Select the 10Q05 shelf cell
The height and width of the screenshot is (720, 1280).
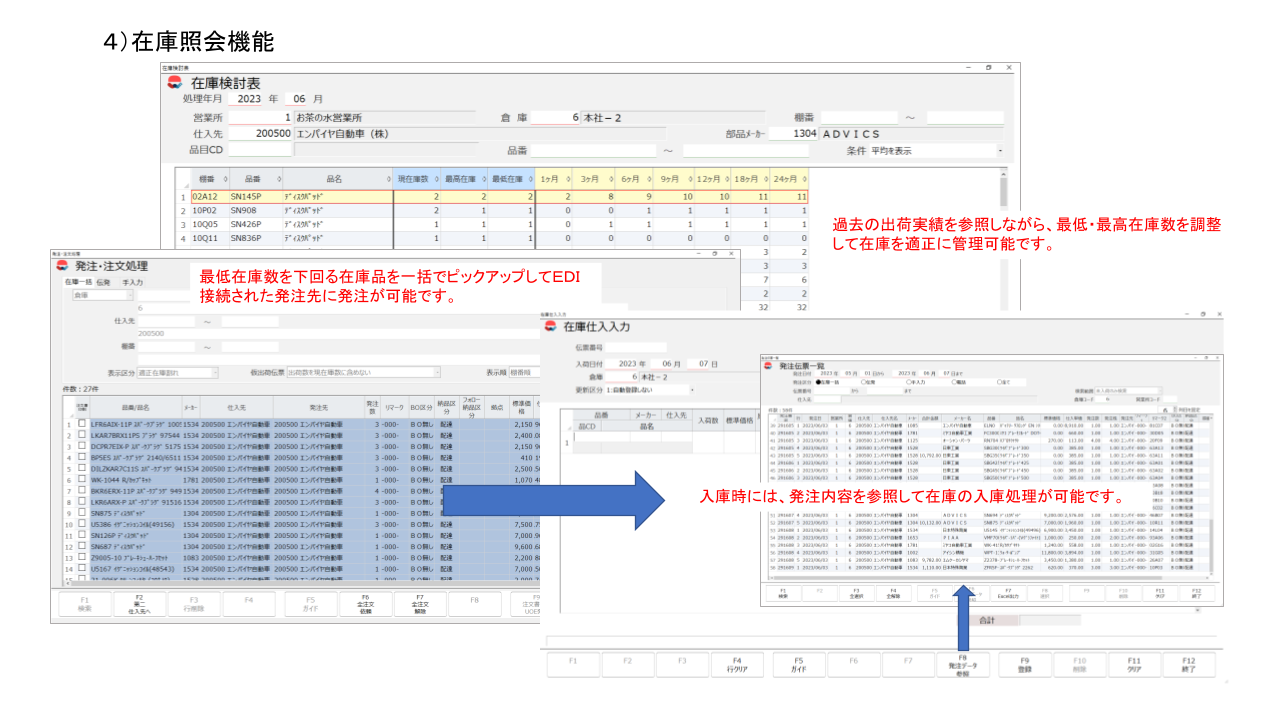click(209, 225)
